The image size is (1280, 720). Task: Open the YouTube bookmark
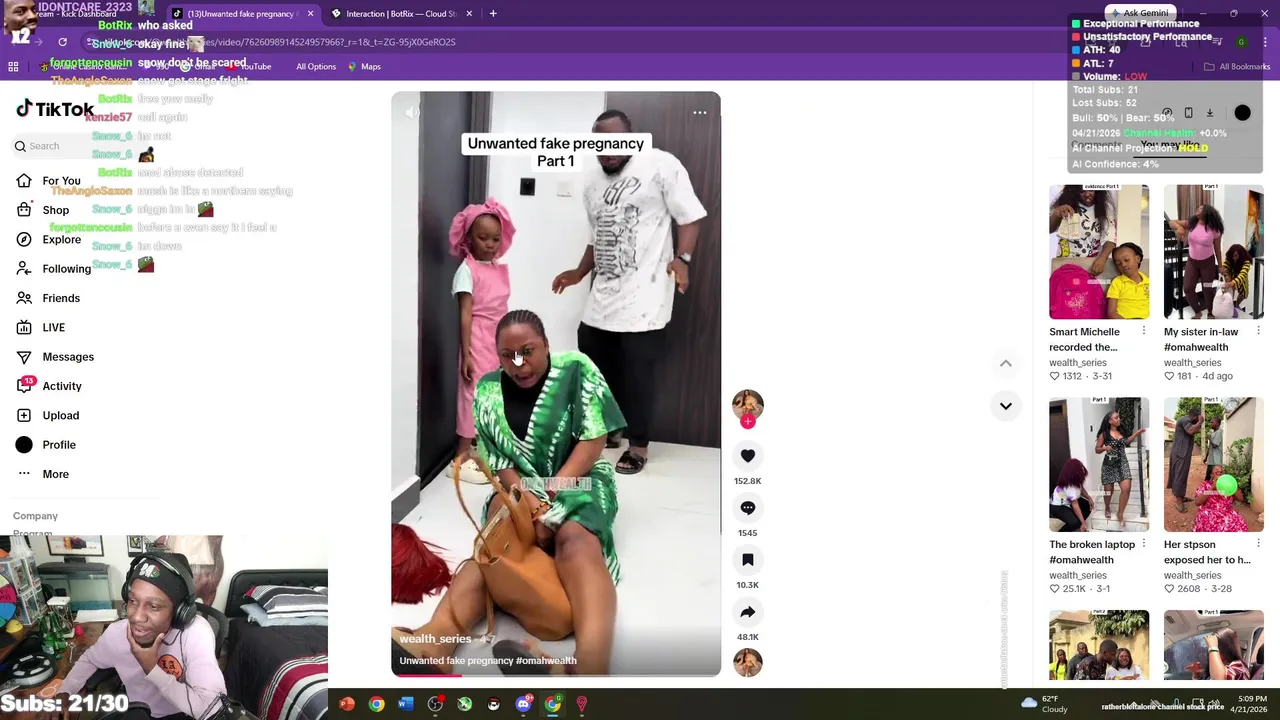(248, 67)
